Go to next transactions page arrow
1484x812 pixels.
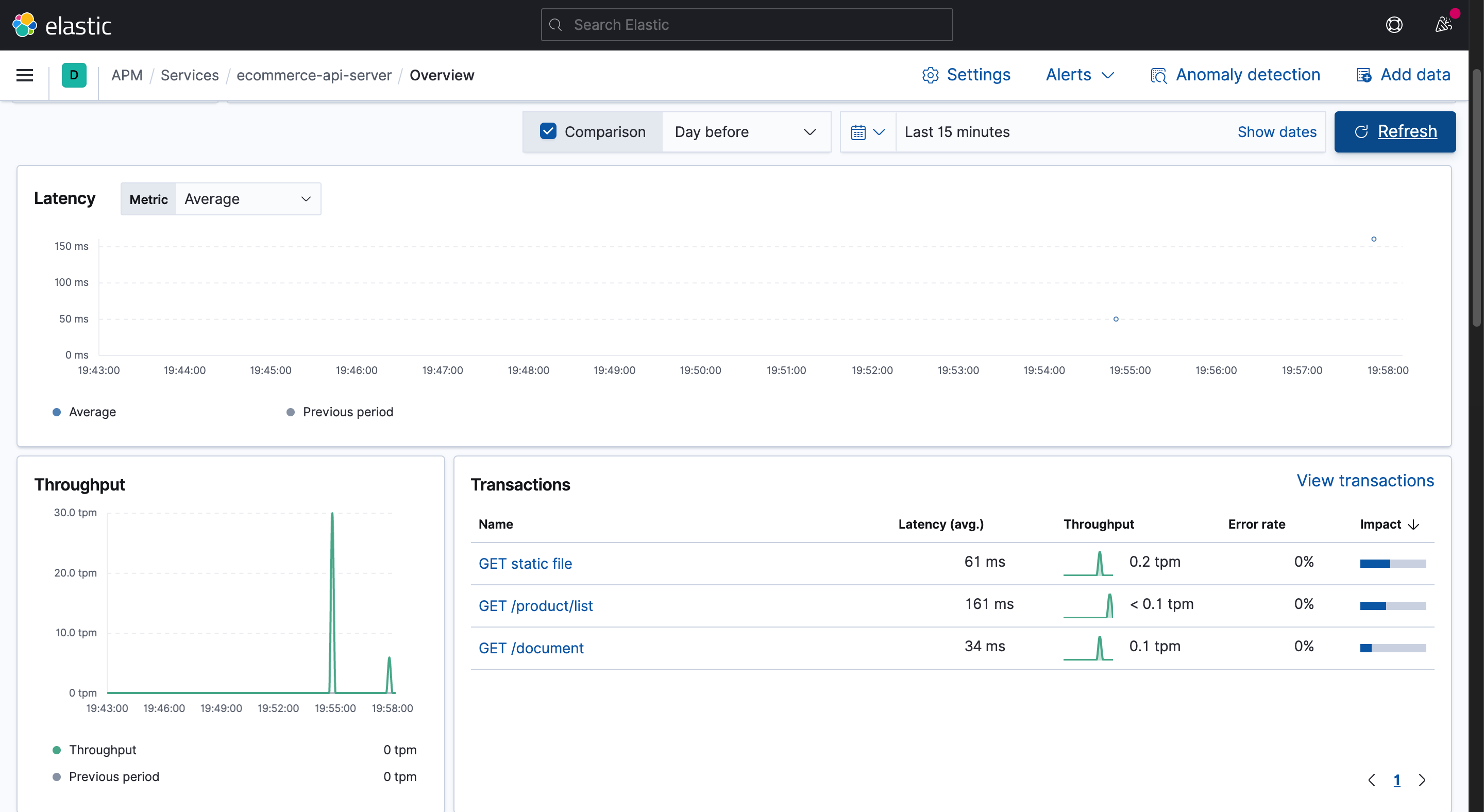[1422, 780]
